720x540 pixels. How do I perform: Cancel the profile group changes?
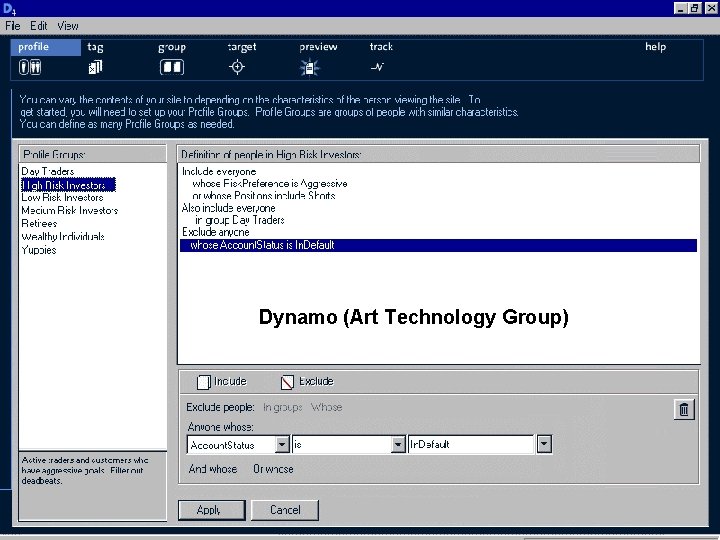pos(285,510)
